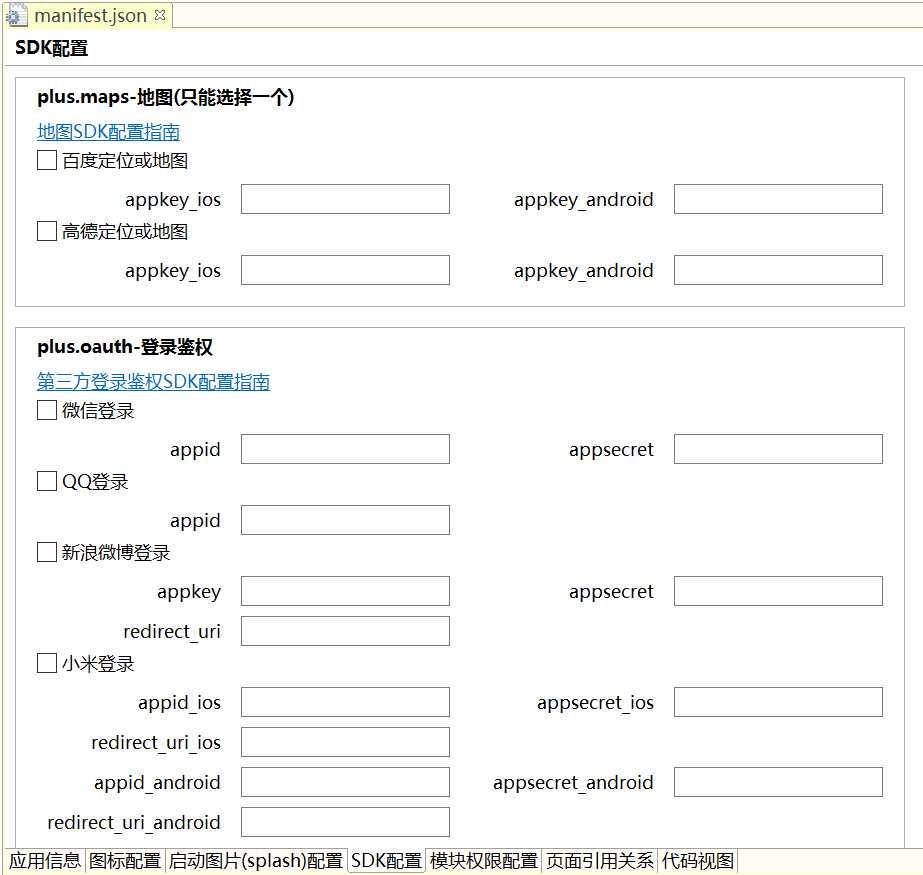Tick the QQ登录 checkbox
This screenshot has width=923, height=875.
(47, 482)
